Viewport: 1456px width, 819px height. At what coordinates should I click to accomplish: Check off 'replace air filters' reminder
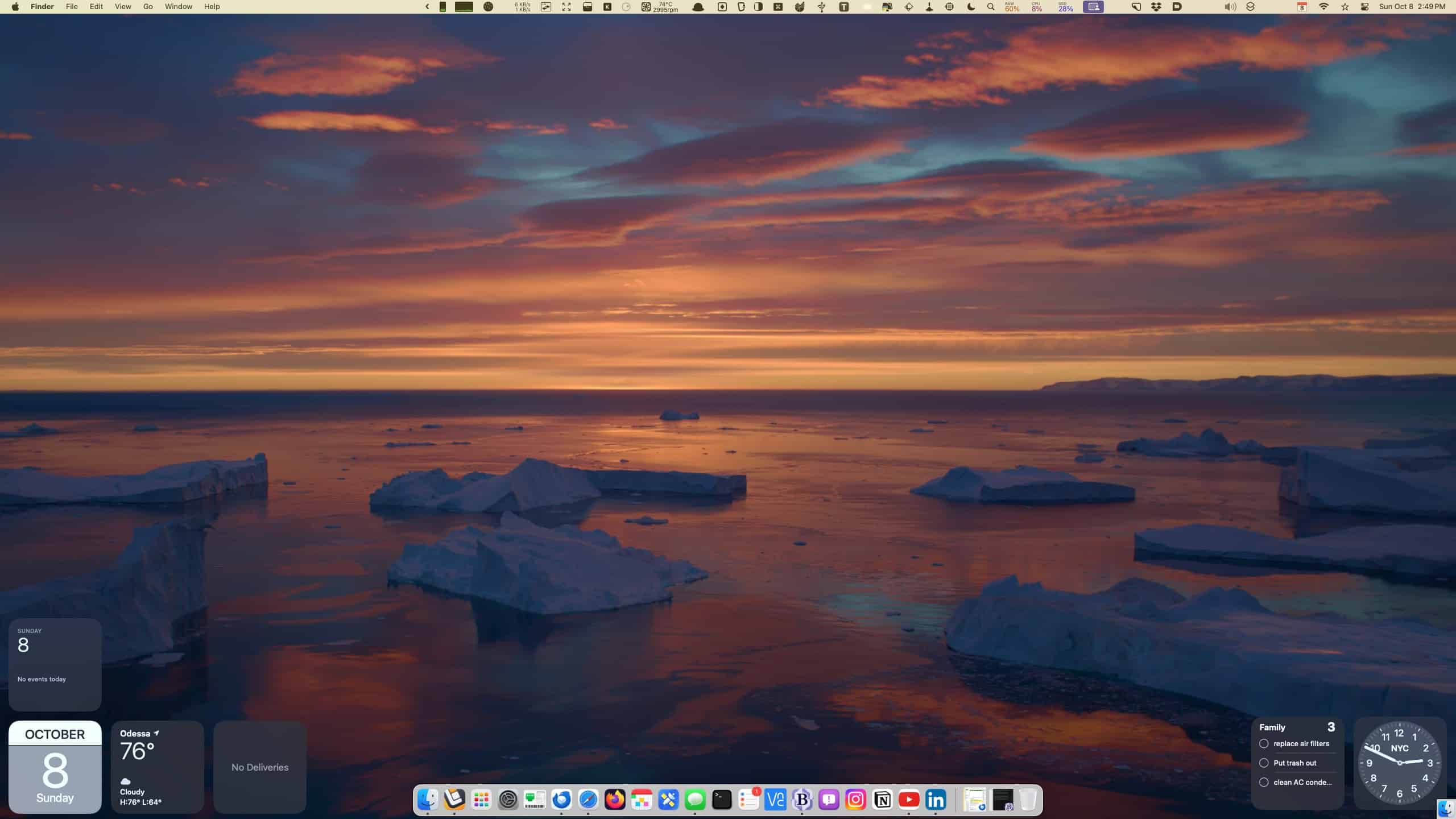pyautogui.click(x=1264, y=743)
